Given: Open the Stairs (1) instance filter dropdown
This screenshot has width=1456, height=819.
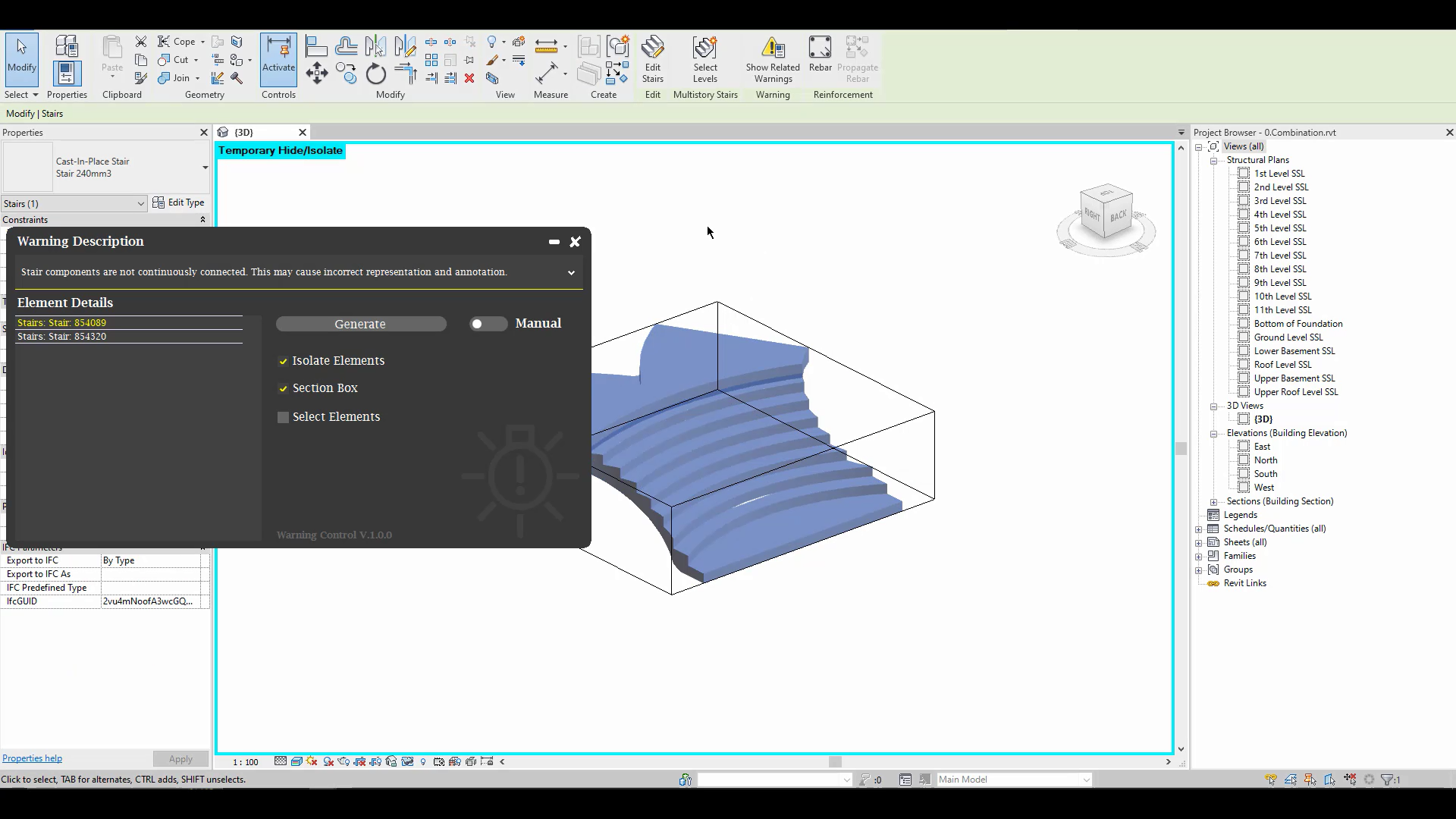Looking at the screenshot, I should tap(140, 204).
